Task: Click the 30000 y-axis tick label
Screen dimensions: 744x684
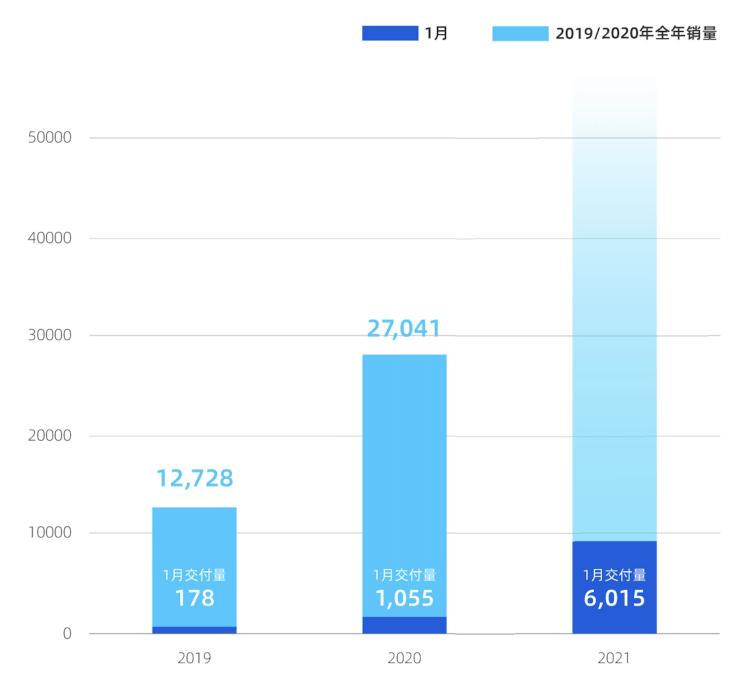Action: click(x=50, y=336)
